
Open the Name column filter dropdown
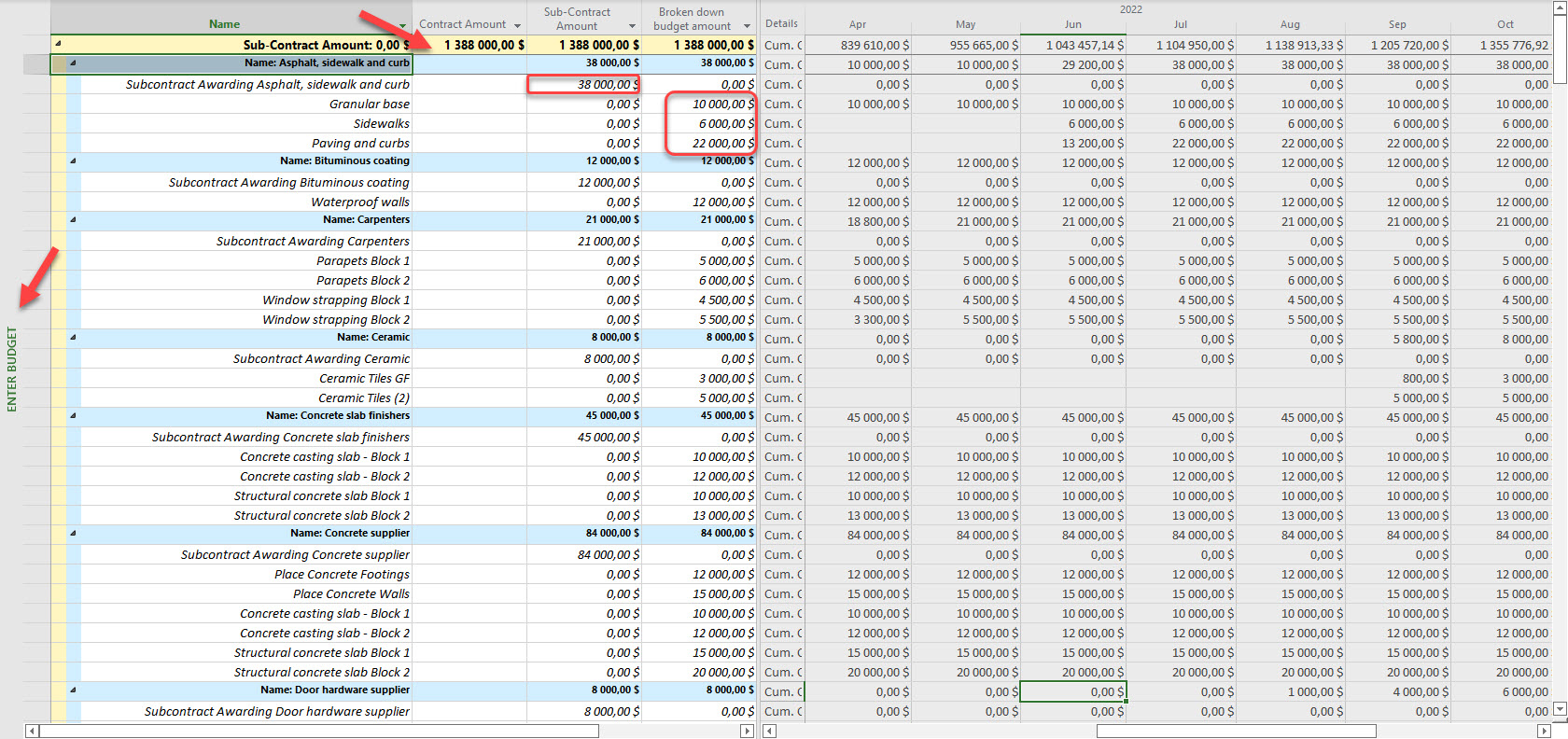tap(402, 26)
